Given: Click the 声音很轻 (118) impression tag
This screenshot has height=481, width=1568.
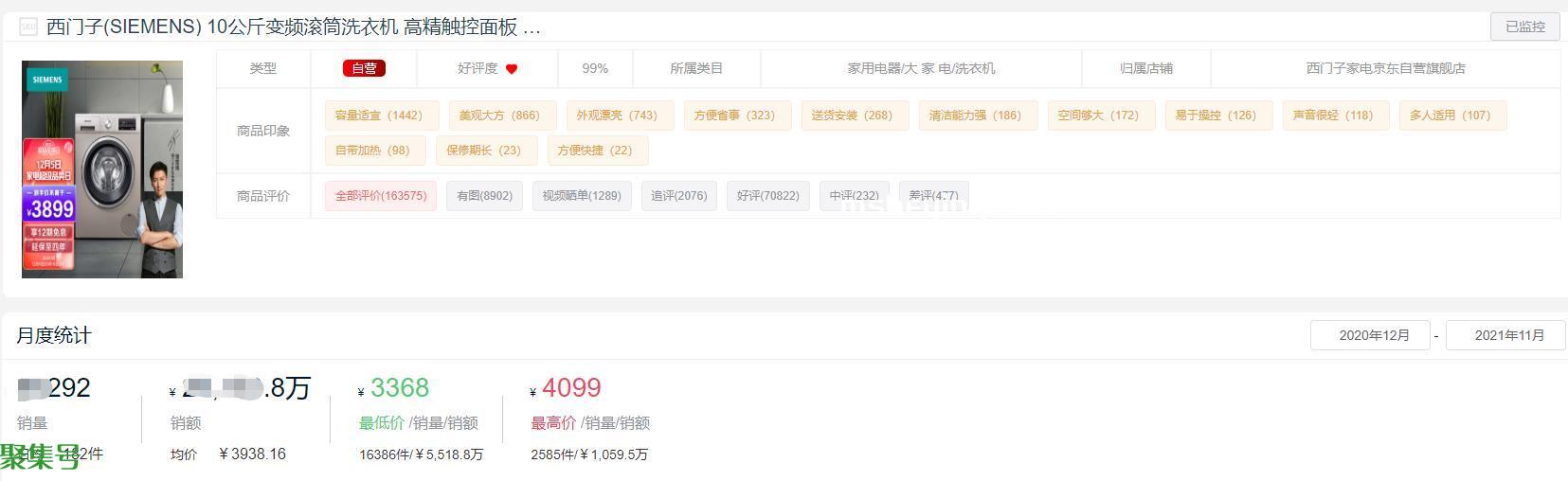Looking at the screenshot, I should [1332, 116].
